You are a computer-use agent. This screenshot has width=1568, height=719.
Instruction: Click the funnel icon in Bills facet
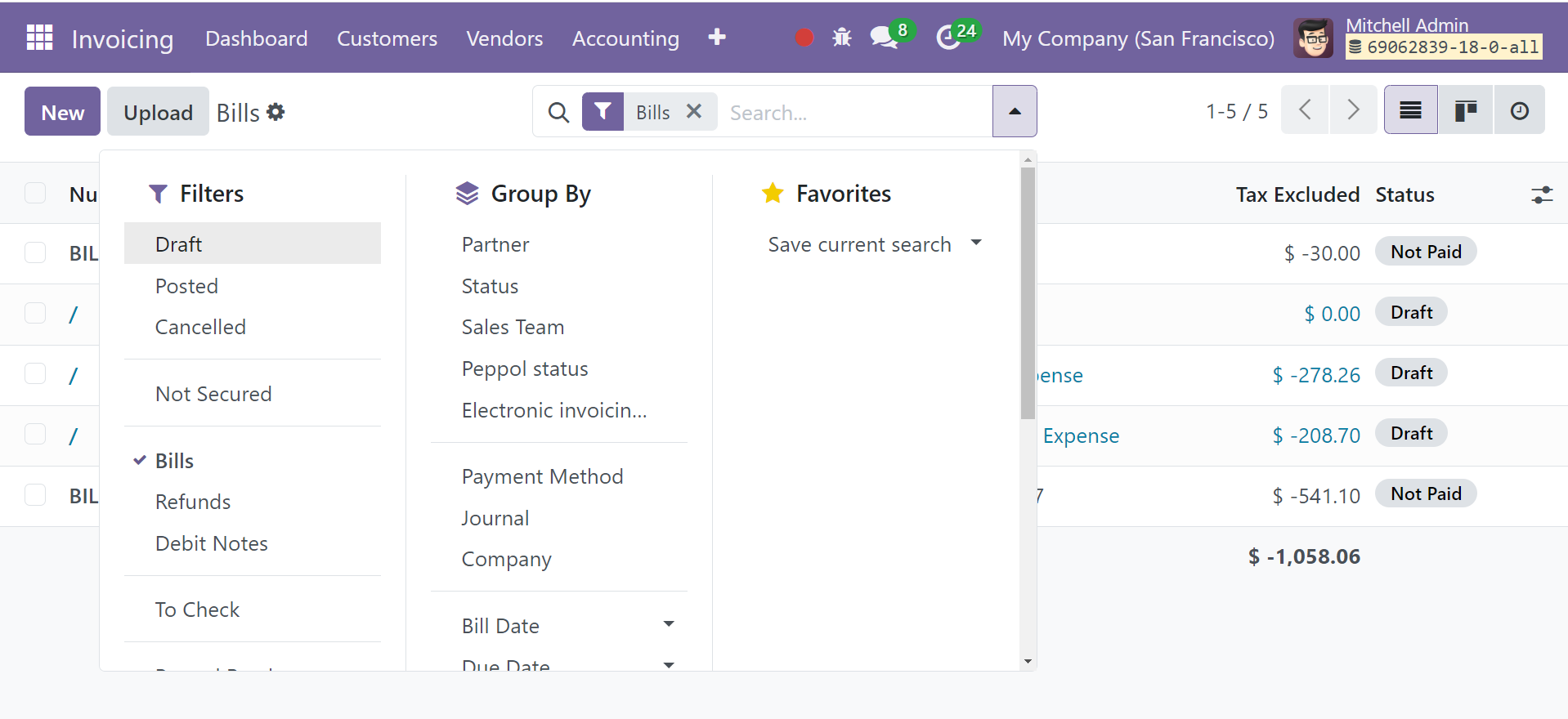click(x=603, y=111)
